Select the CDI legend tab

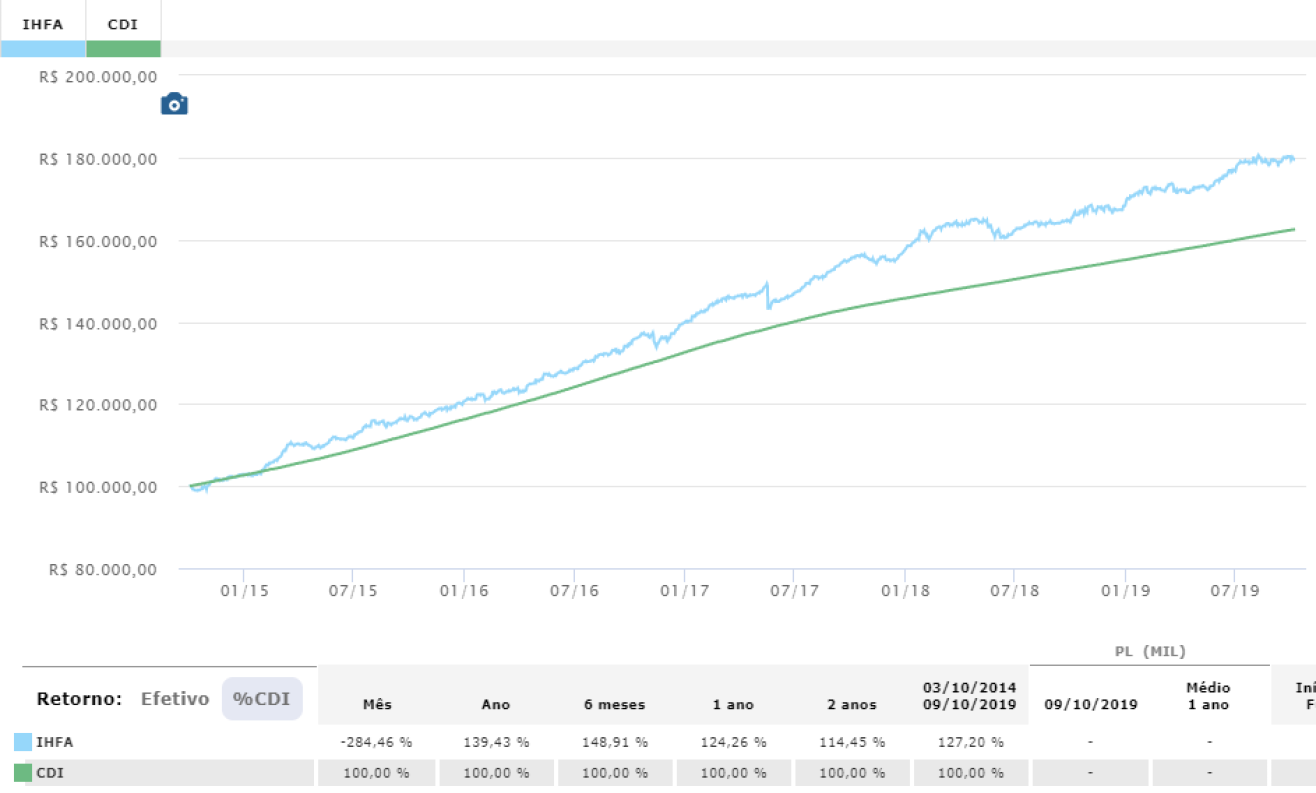coord(123,24)
